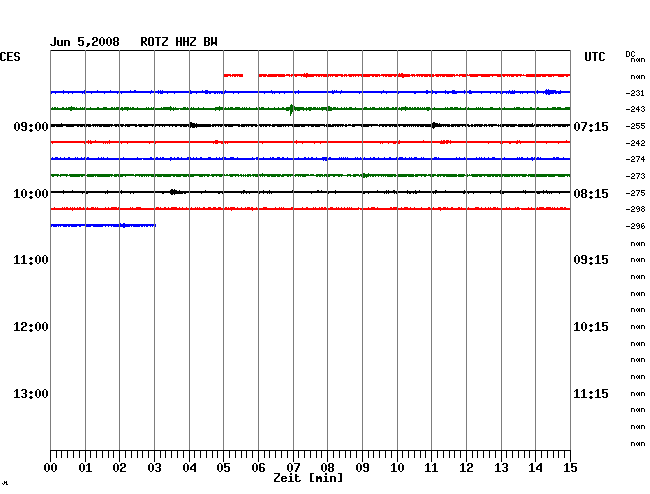Click the "CES" column header
This screenshot has width=650, height=494.
click(x=10, y=57)
